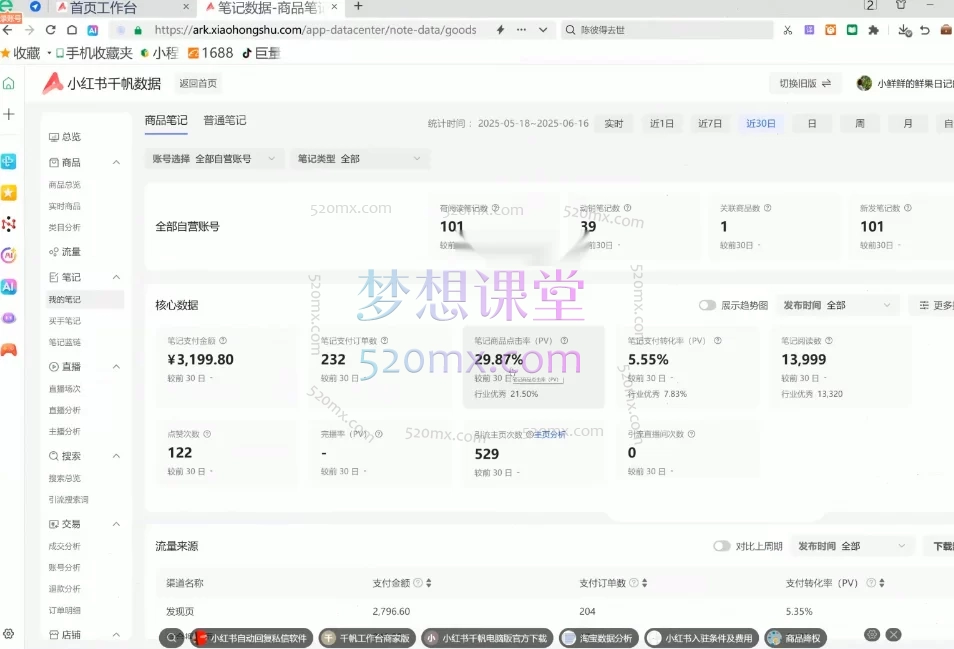Collapse the 商品 sidebar group chevron
This screenshot has width=954, height=649.
coord(116,162)
